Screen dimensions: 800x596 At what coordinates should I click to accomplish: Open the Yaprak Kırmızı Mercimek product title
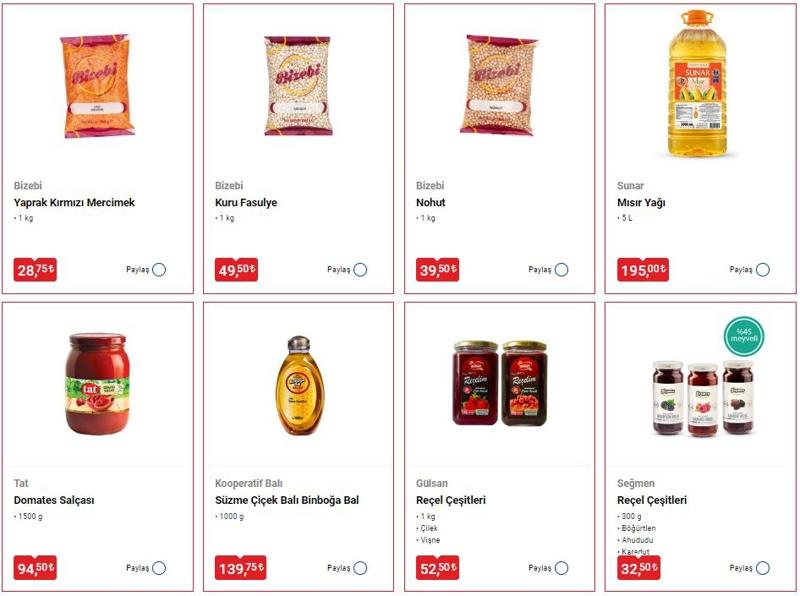click(x=74, y=203)
